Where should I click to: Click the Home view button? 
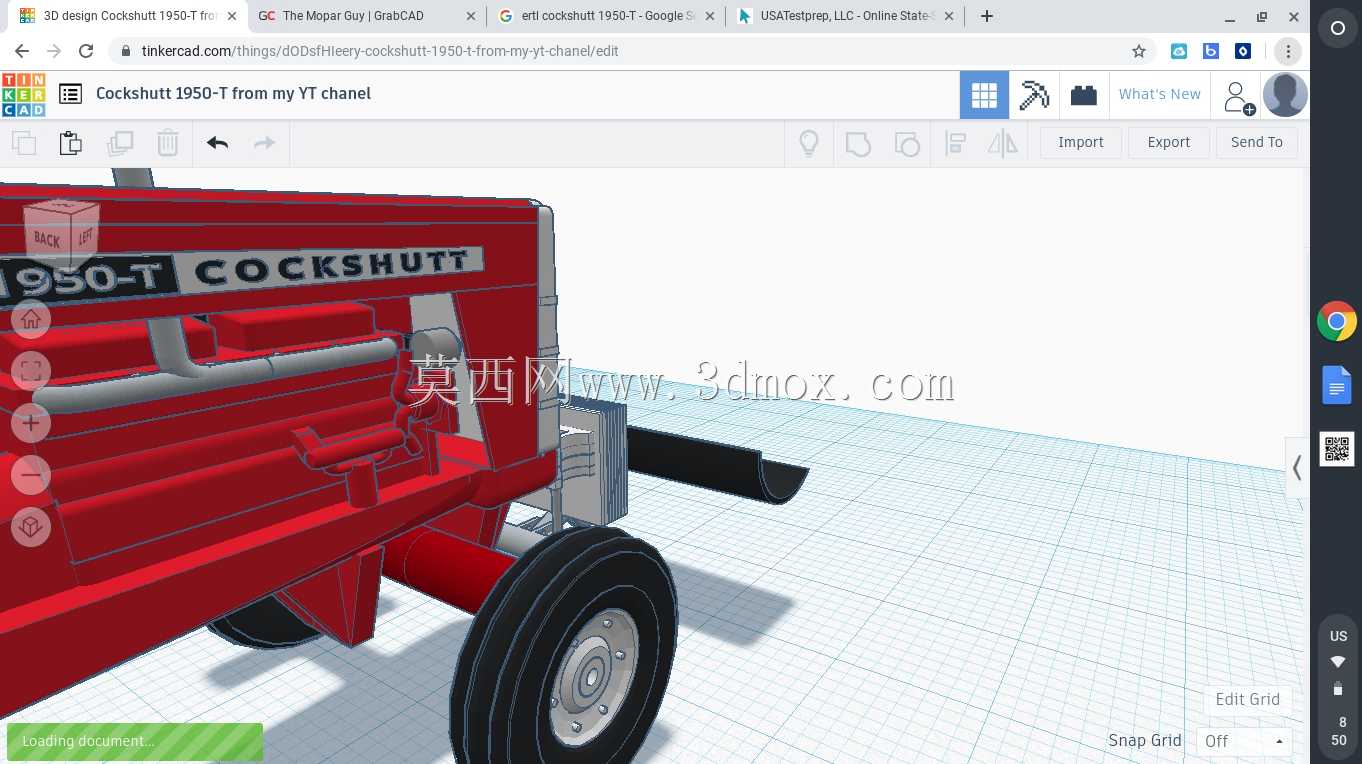(31, 319)
